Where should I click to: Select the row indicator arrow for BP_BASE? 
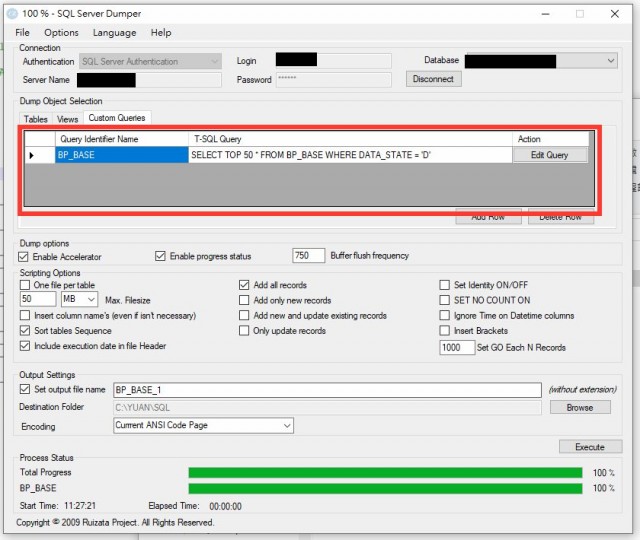tap(32, 155)
